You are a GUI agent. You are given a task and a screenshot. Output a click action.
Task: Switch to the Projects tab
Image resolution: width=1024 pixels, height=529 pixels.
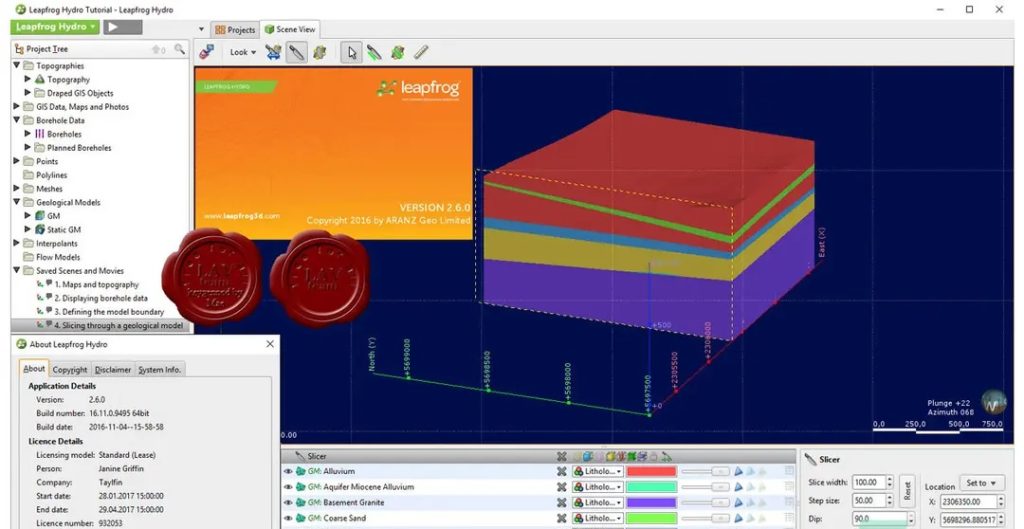(x=235, y=30)
